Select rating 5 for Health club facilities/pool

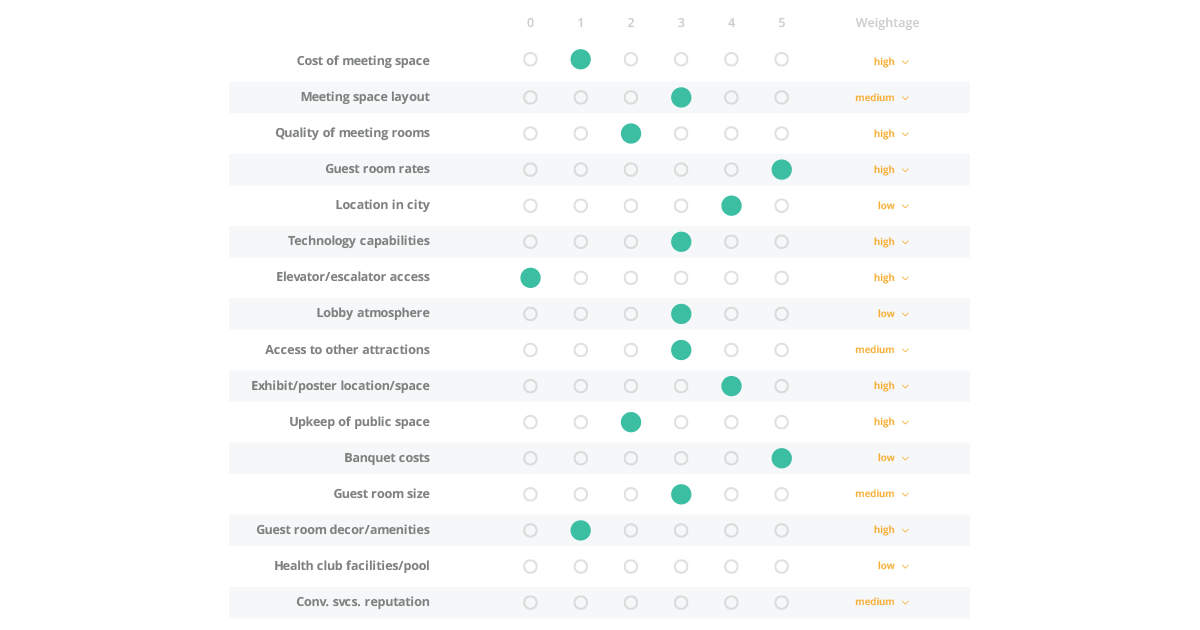pyautogui.click(x=781, y=565)
